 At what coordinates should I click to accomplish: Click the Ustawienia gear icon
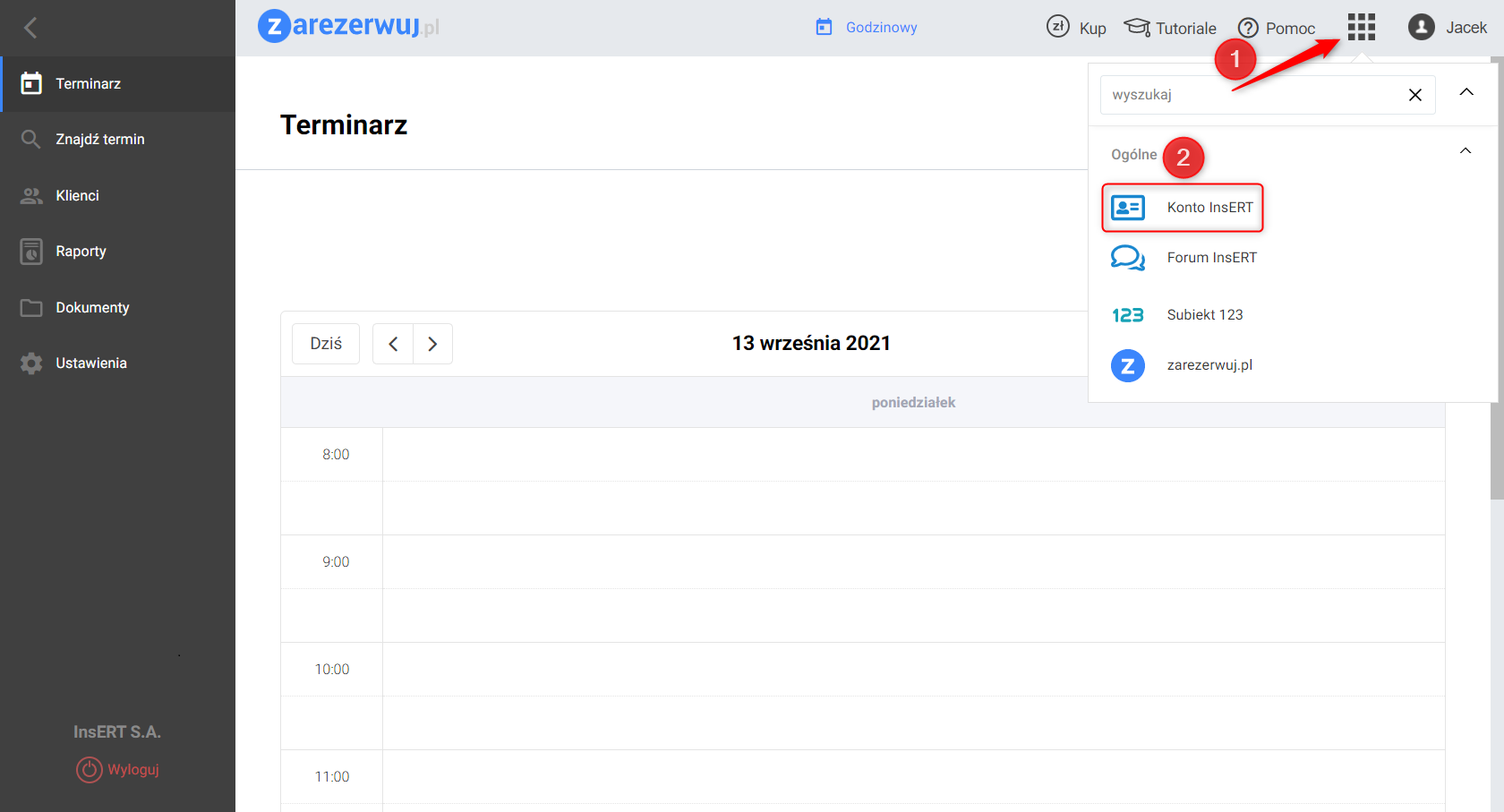point(31,363)
